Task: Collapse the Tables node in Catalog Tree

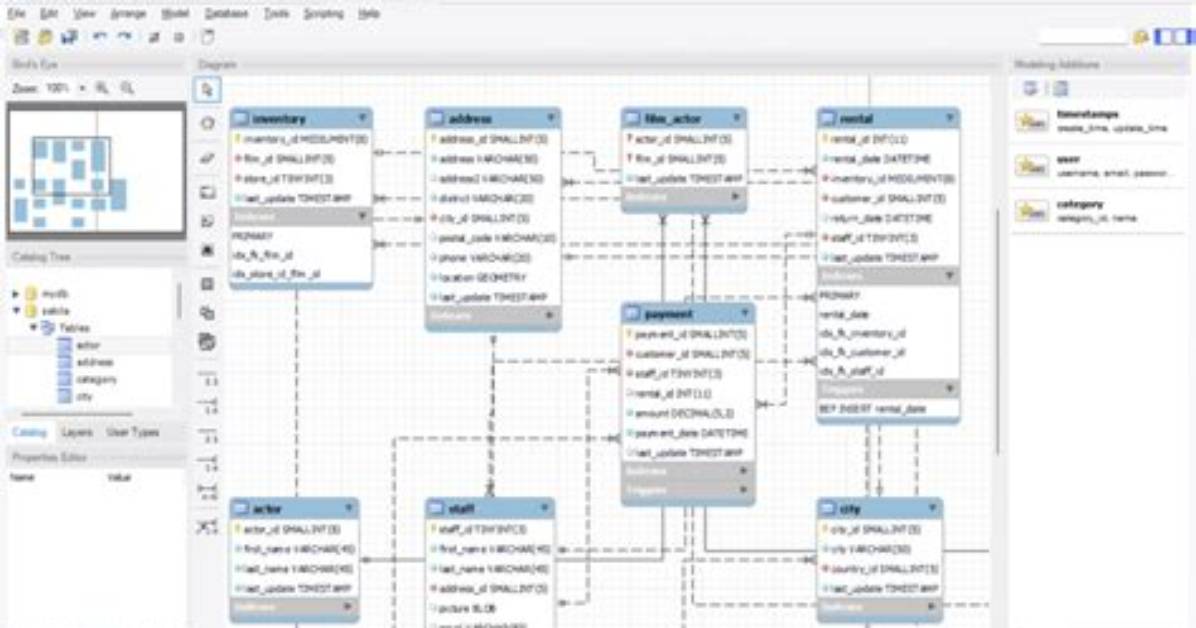Action: [34, 327]
